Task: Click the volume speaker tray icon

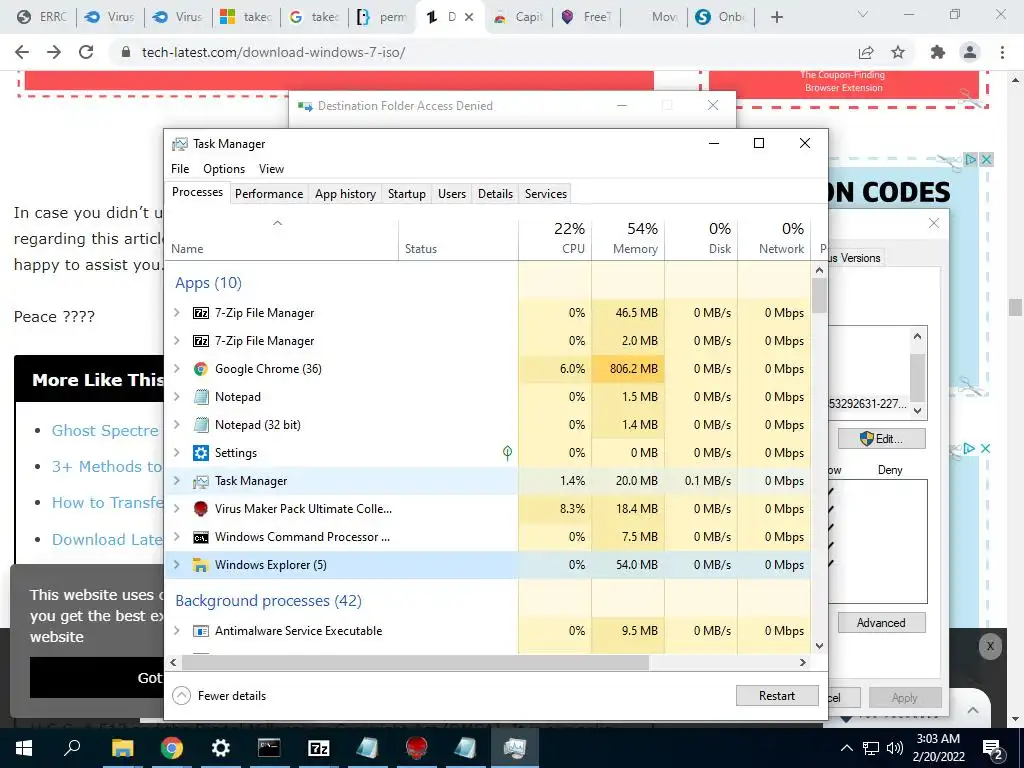Action: [895, 748]
